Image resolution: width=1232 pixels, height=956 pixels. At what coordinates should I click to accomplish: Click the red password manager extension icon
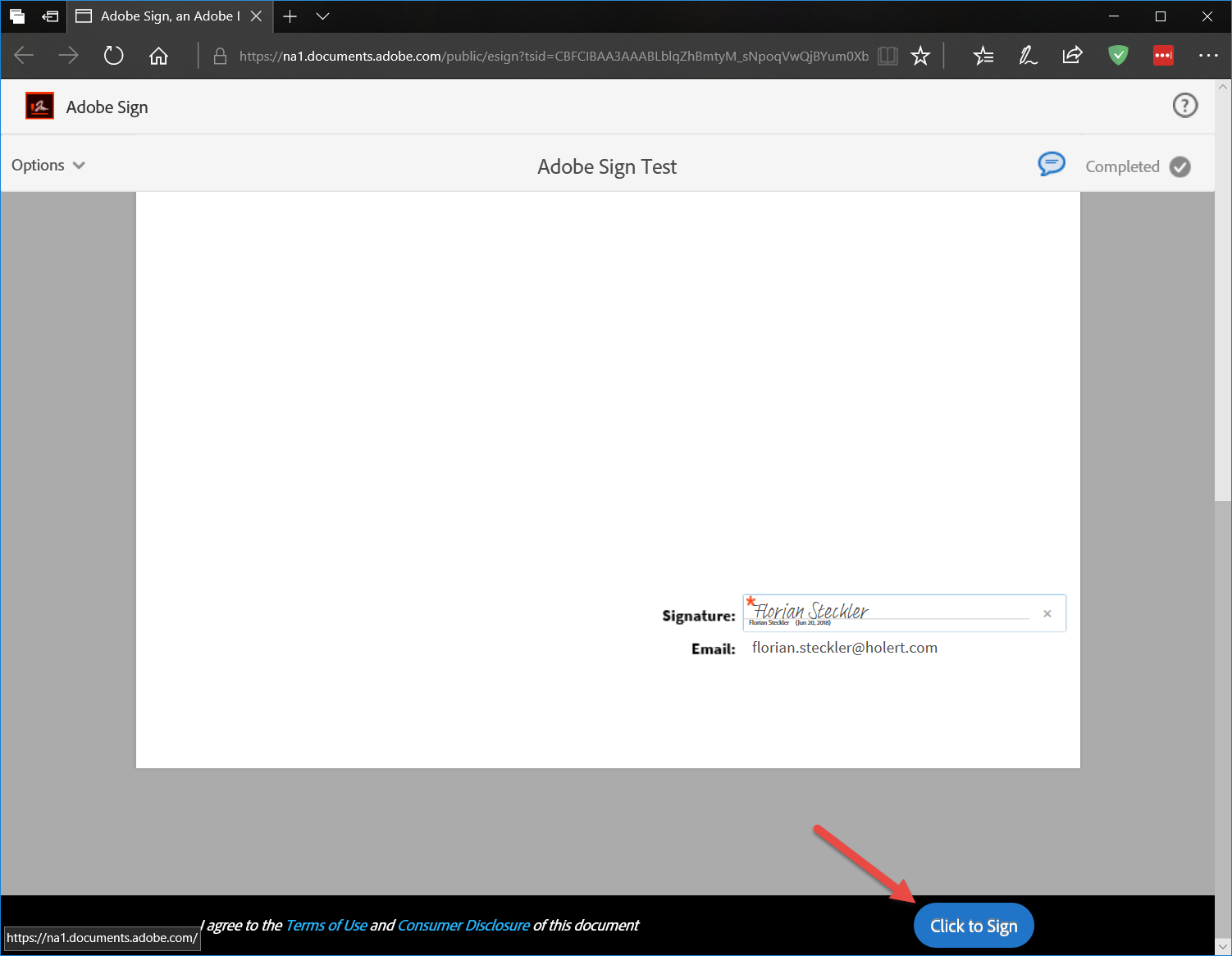coord(1163,56)
